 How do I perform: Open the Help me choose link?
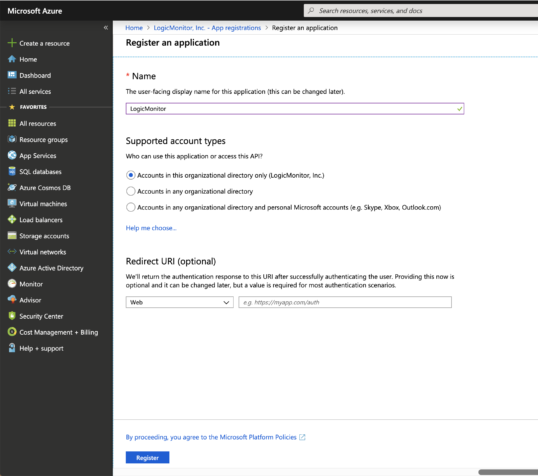[151, 228]
